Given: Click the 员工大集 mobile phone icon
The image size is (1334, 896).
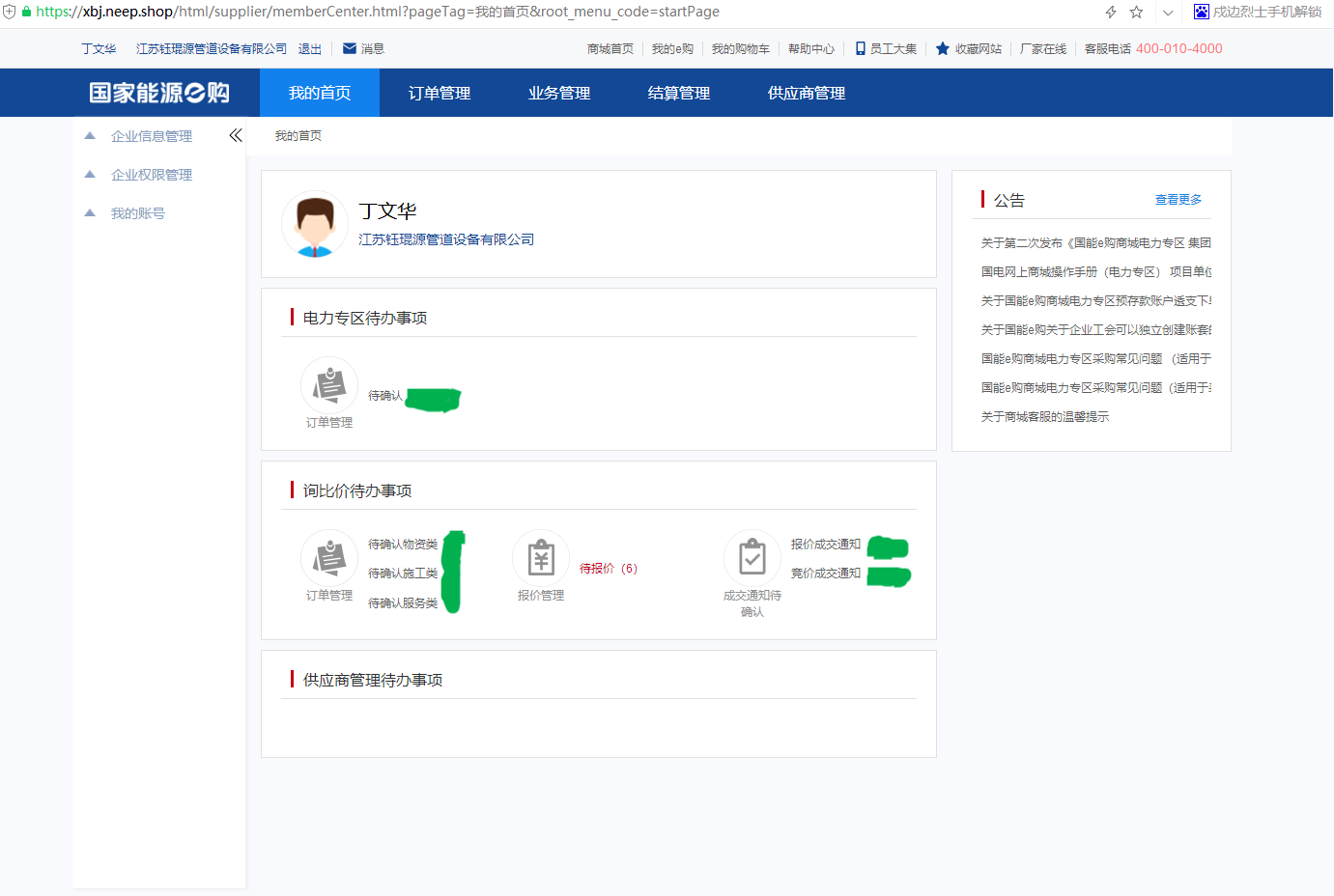Looking at the screenshot, I should coord(860,47).
